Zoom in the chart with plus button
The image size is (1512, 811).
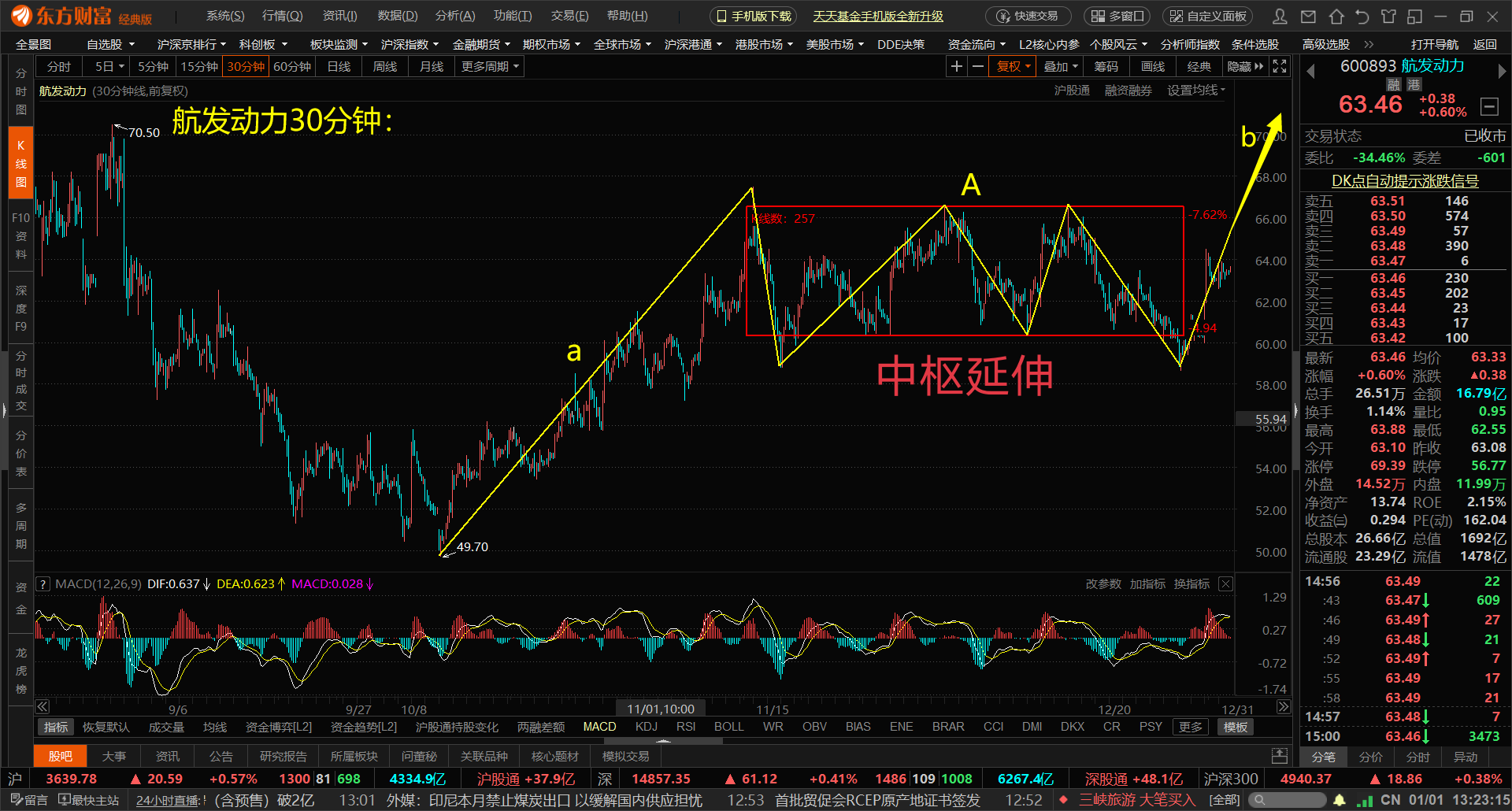tap(956, 66)
